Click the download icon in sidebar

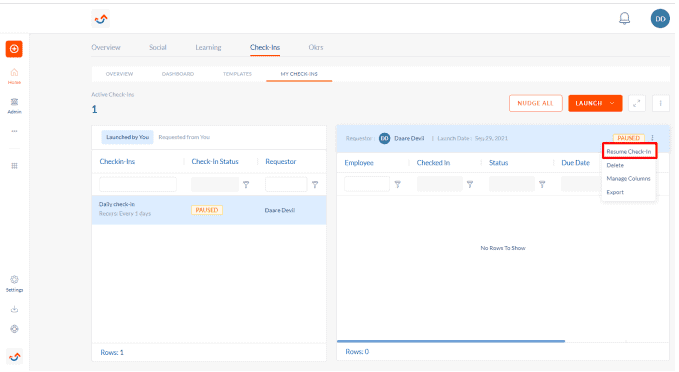pyautogui.click(x=14, y=309)
